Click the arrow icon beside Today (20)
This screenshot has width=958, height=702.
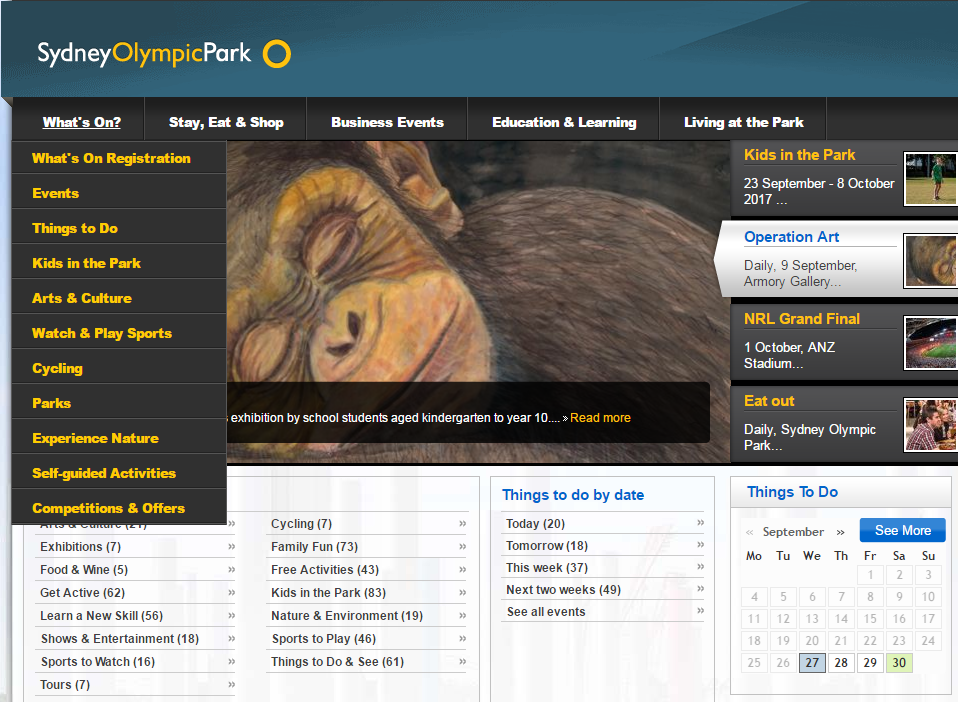[701, 522]
